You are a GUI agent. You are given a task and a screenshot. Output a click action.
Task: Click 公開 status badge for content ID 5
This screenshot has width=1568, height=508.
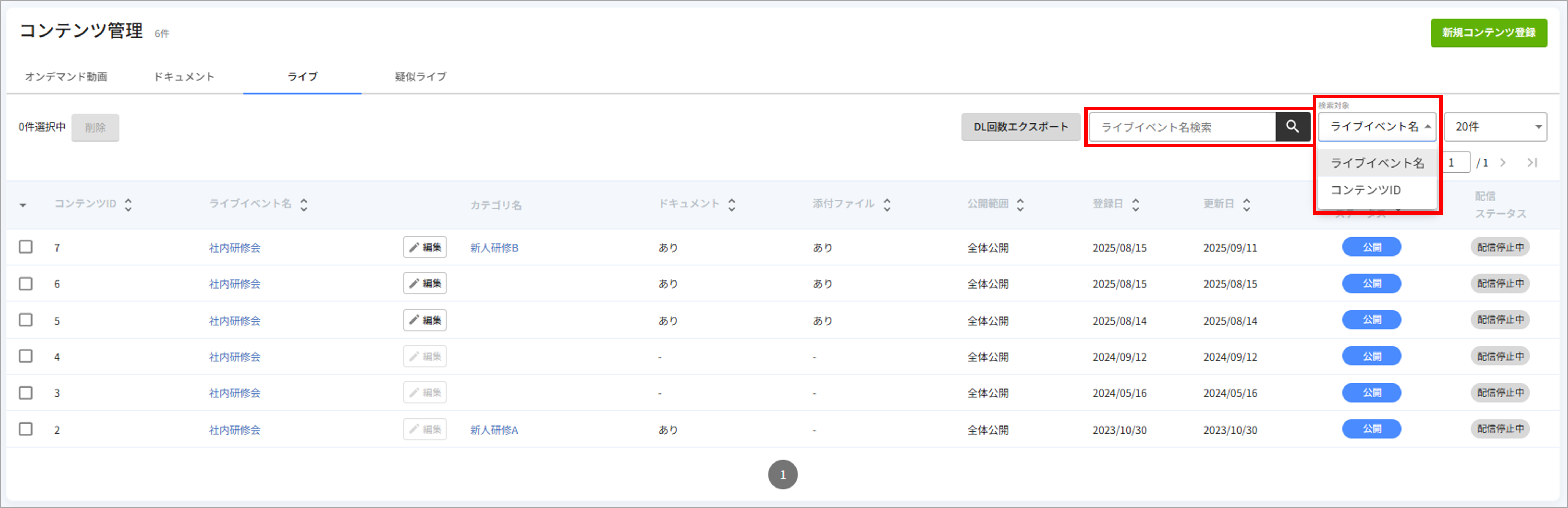[1371, 320]
